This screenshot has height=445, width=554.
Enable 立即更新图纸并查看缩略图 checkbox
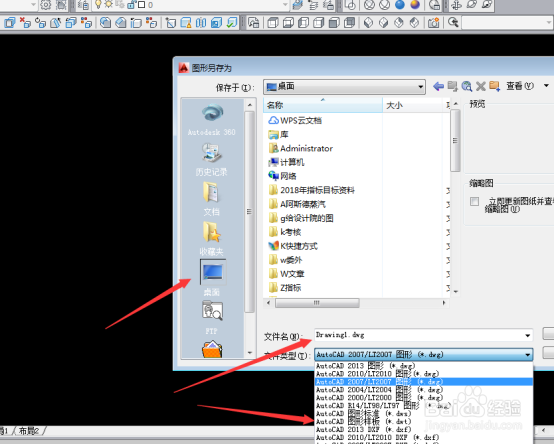[x=474, y=201]
